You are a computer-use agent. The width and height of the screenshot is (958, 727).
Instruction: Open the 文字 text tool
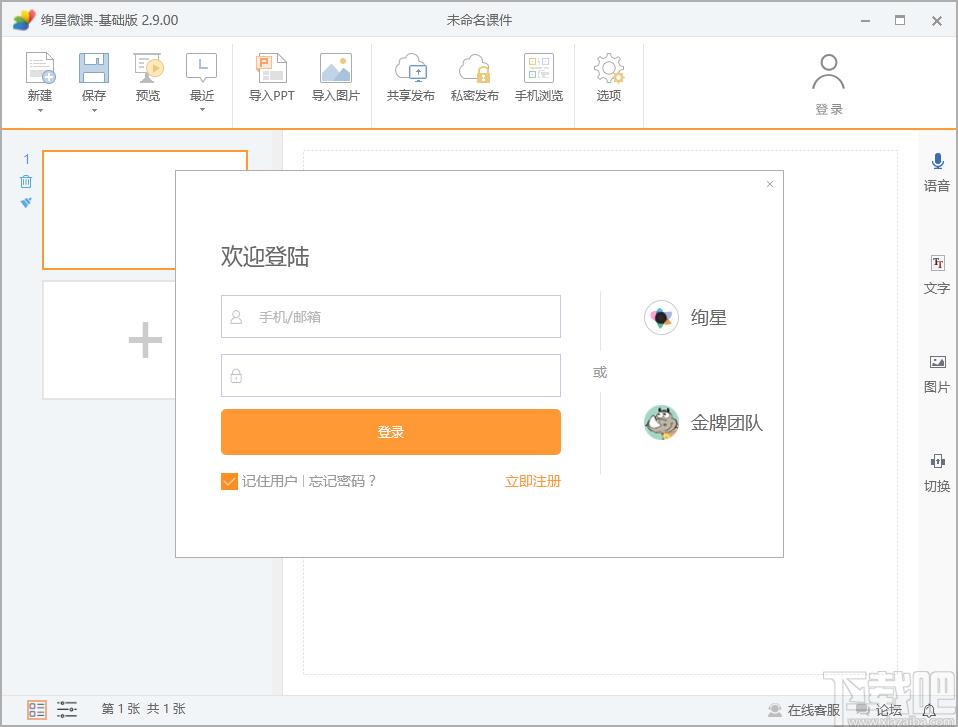[x=937, y=275]
